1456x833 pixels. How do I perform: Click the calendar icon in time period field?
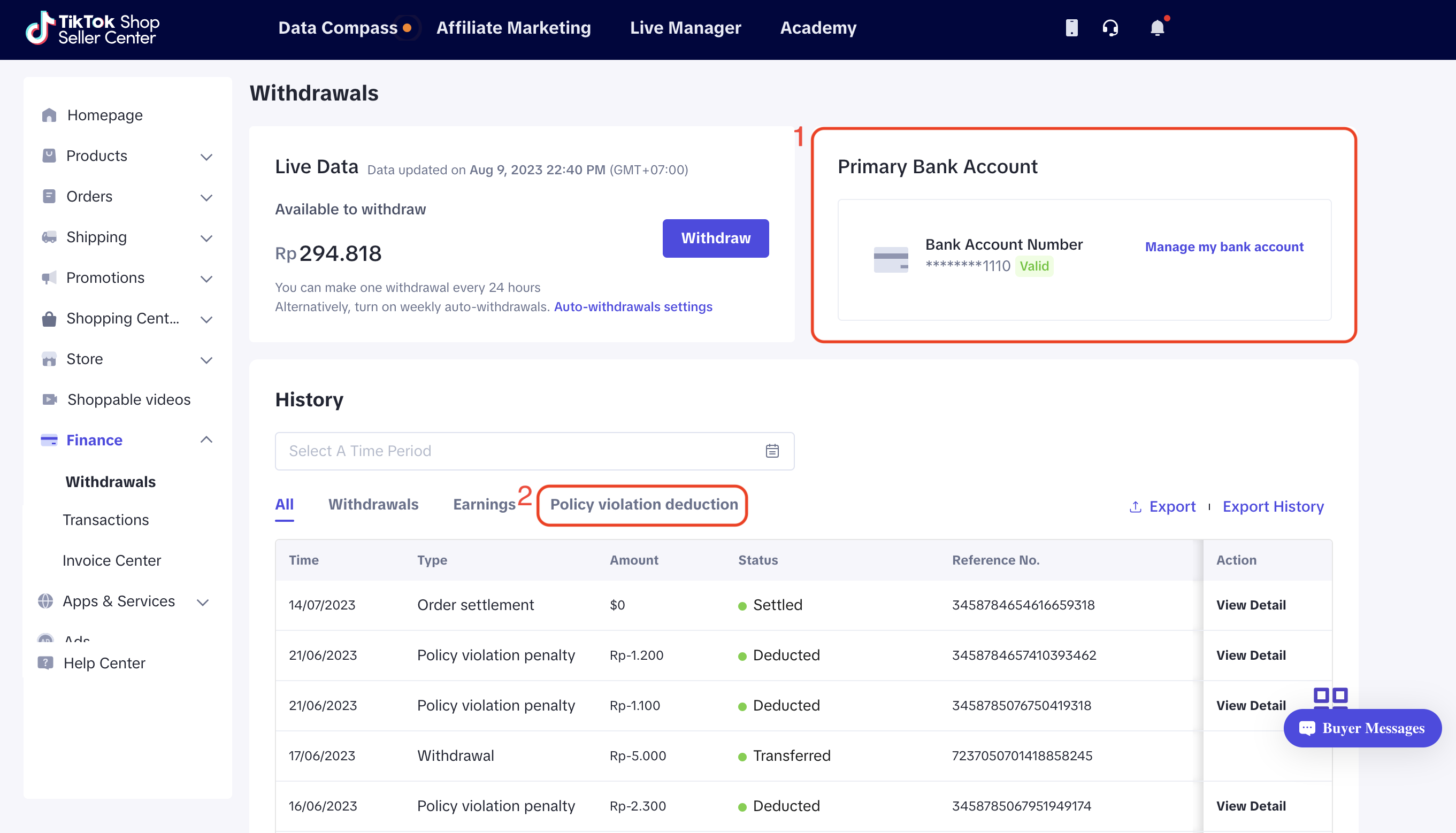[772, 451]
